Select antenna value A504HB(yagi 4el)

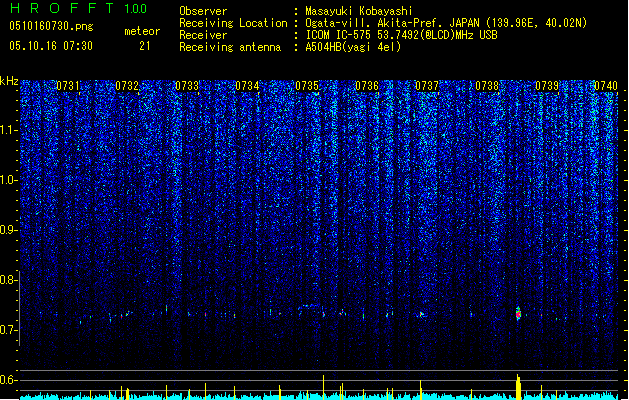(x=353, y=47)
